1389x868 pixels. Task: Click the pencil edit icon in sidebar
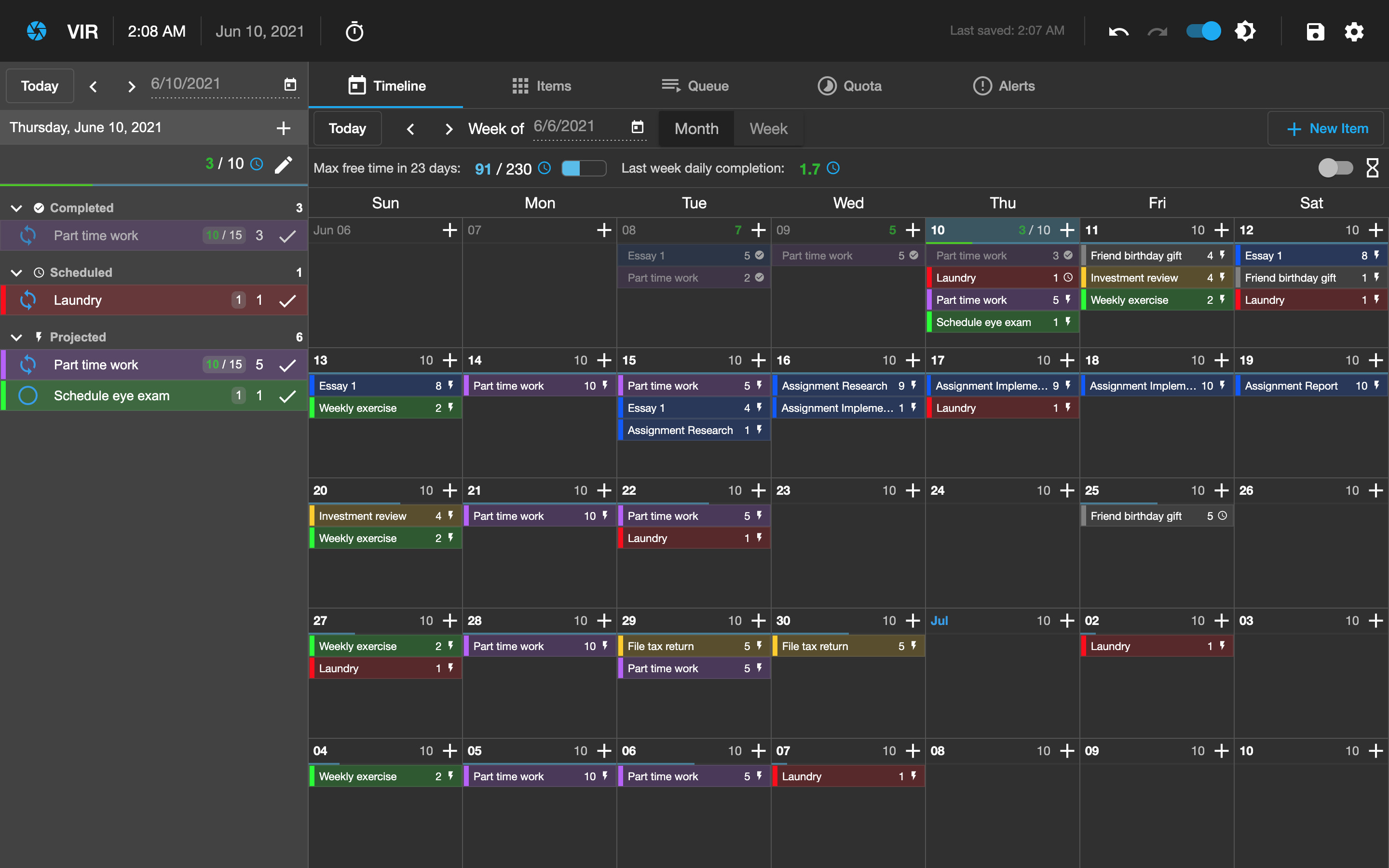(284, 165)
